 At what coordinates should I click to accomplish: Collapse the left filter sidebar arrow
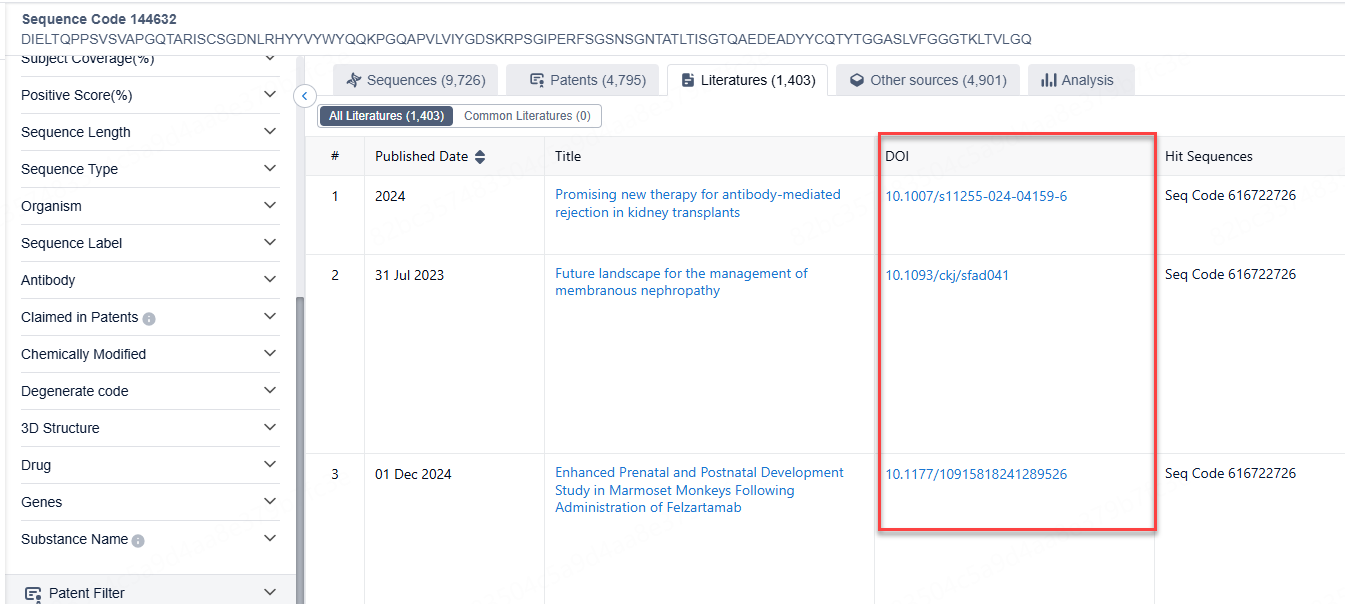click(x=305, y=96)
